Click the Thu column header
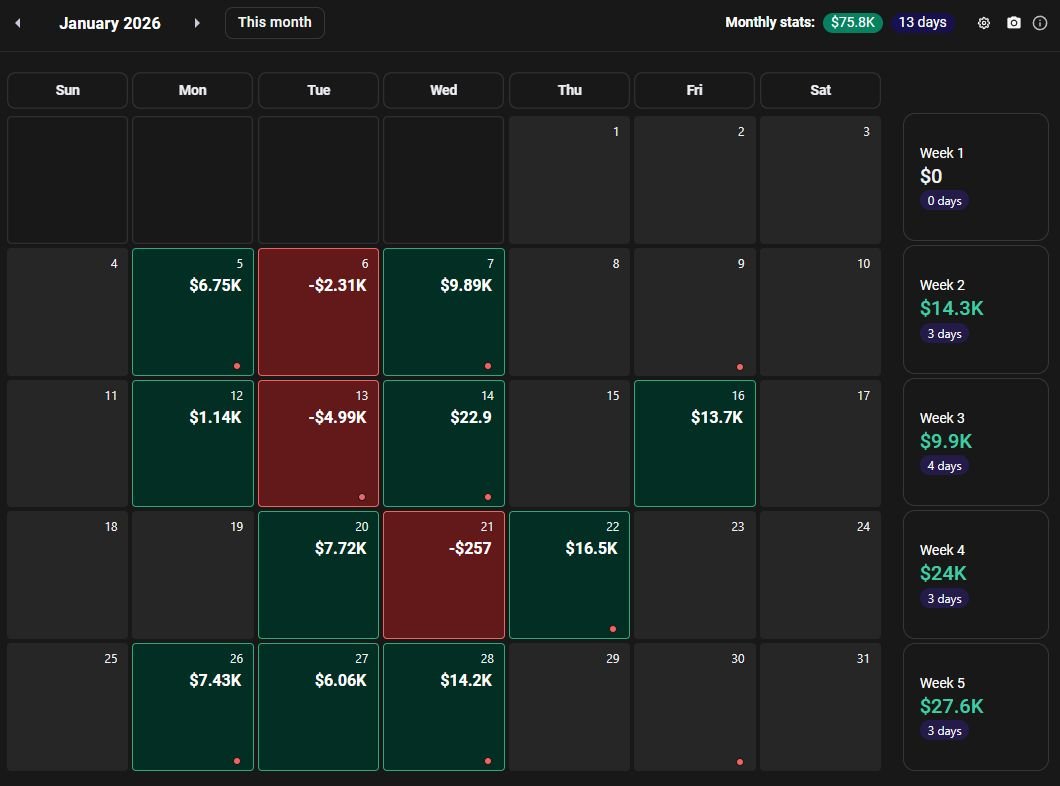 coord(569,90)
